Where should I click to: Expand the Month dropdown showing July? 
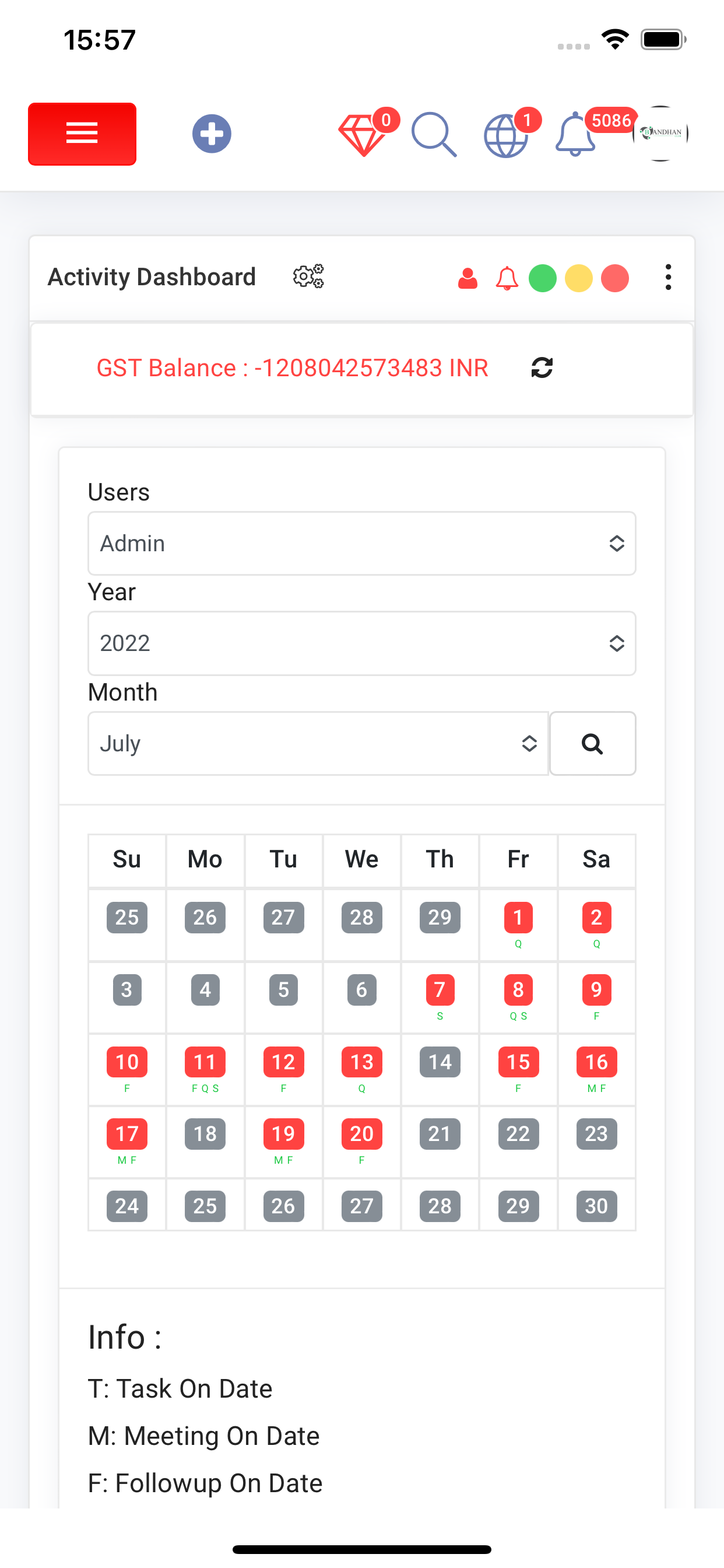tap(318, 743)
